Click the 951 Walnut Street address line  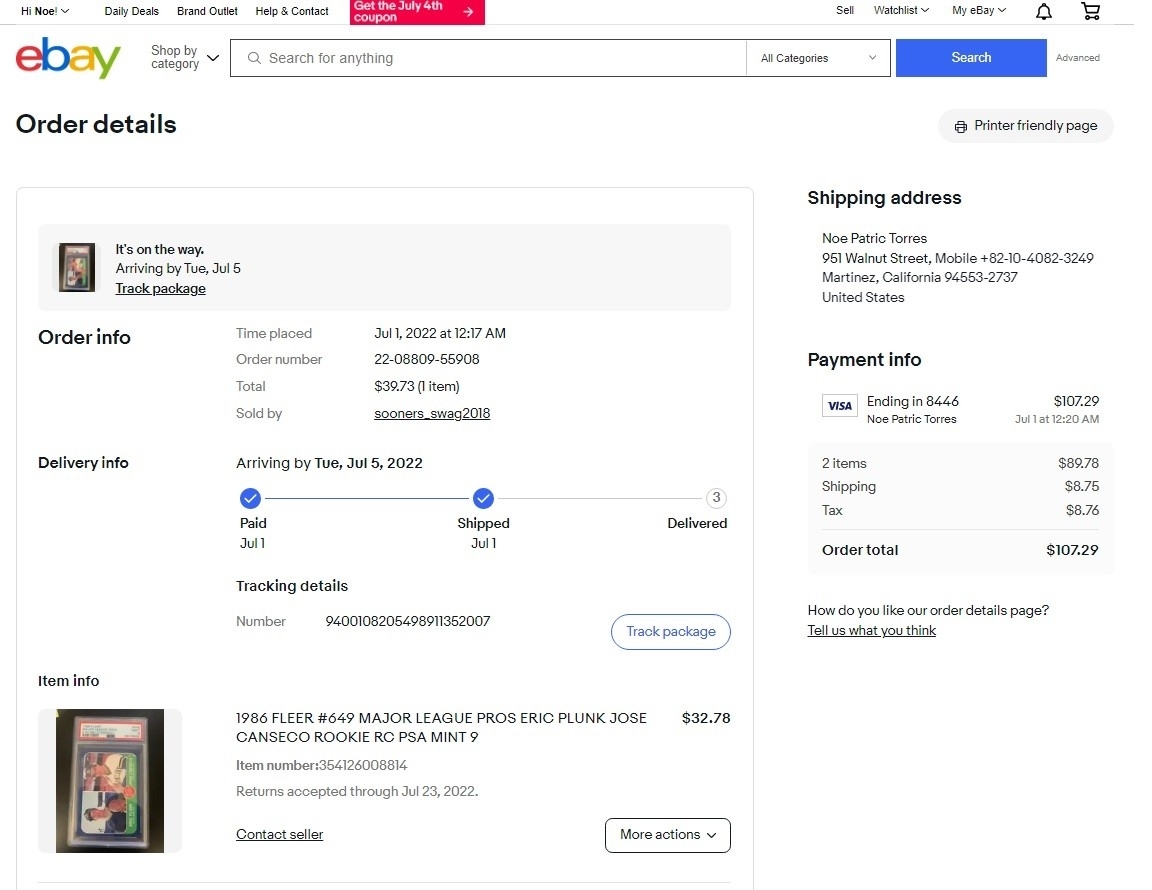tap(957, 258)
